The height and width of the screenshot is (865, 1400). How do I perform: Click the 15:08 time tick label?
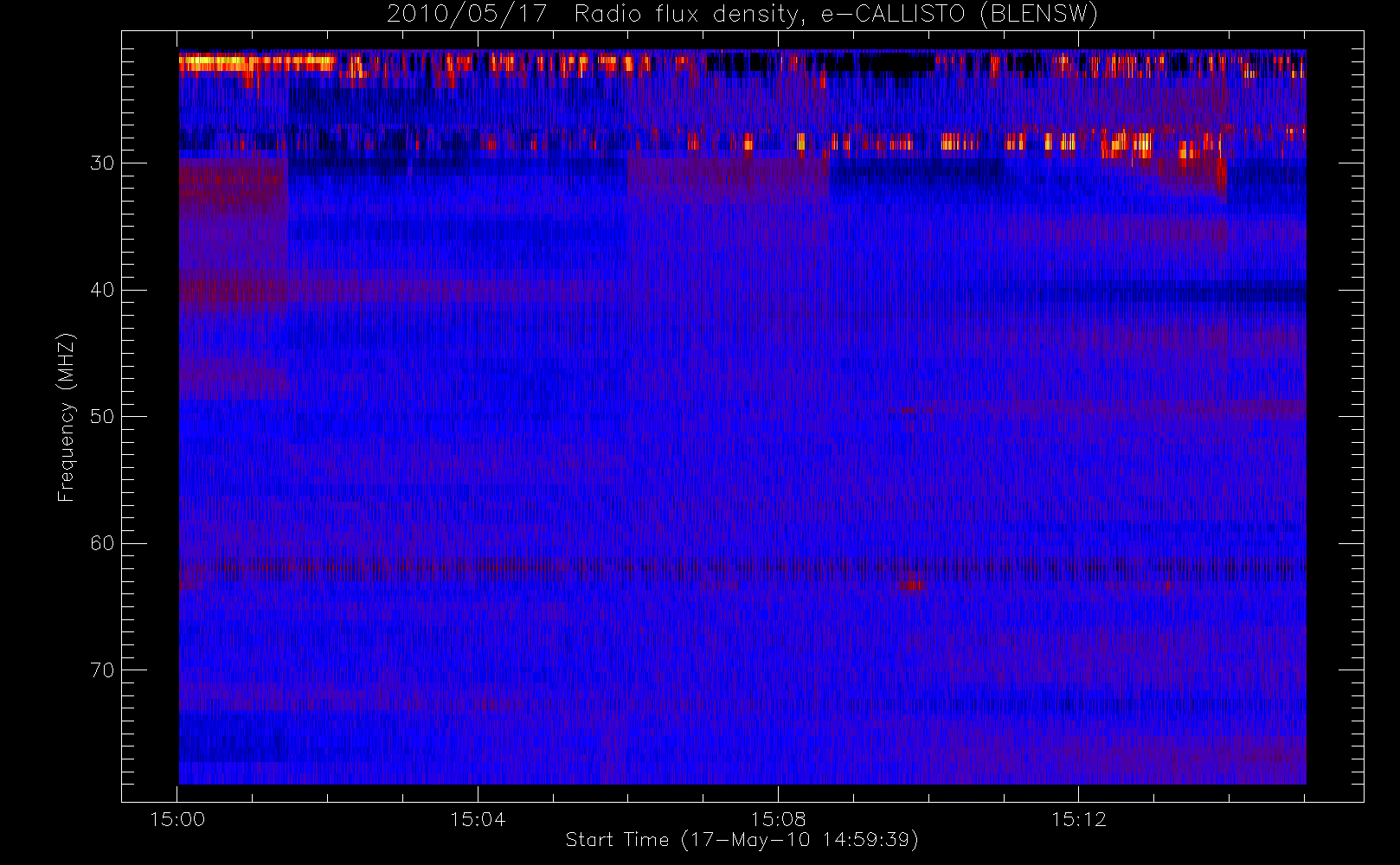778,819
